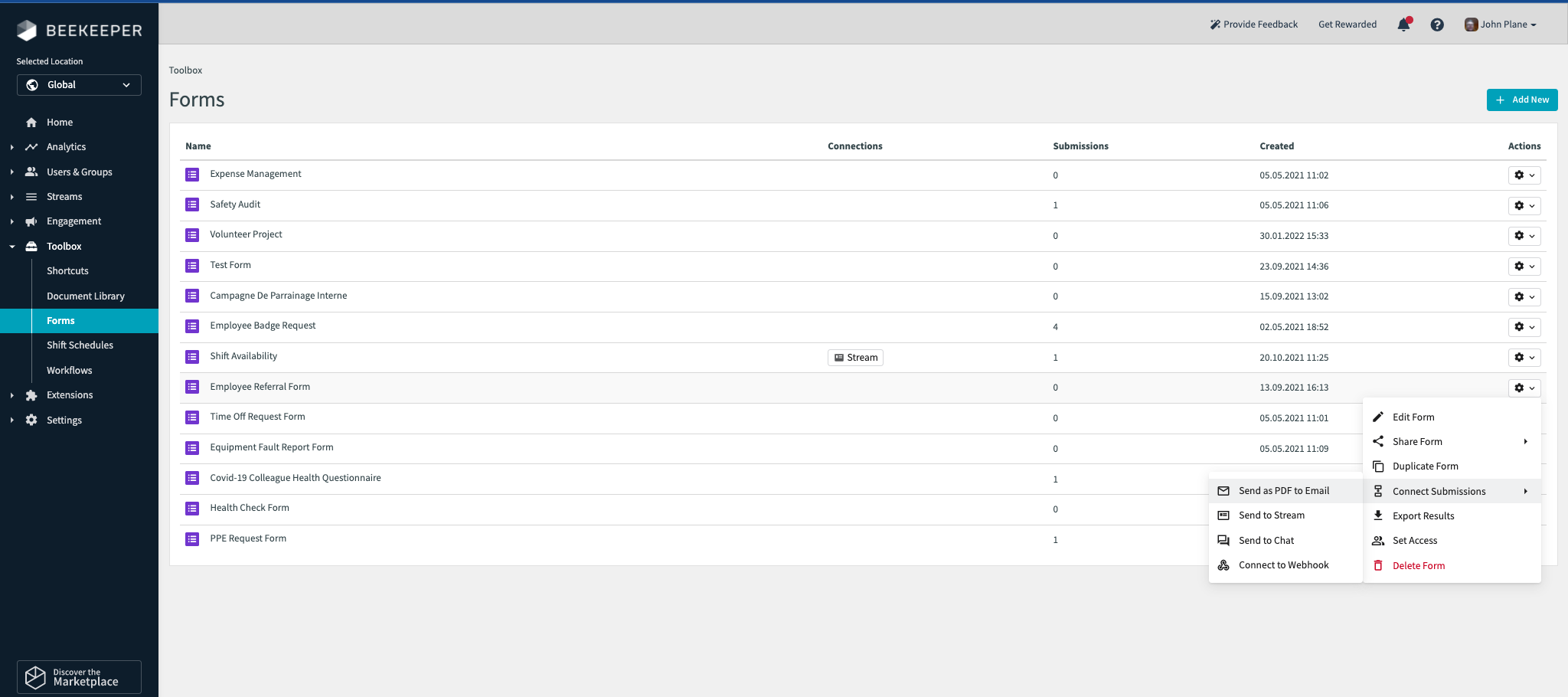
Task: Click the Send as PDF envelope icon
Action: pyautogui.click(x=1224, y=490)
